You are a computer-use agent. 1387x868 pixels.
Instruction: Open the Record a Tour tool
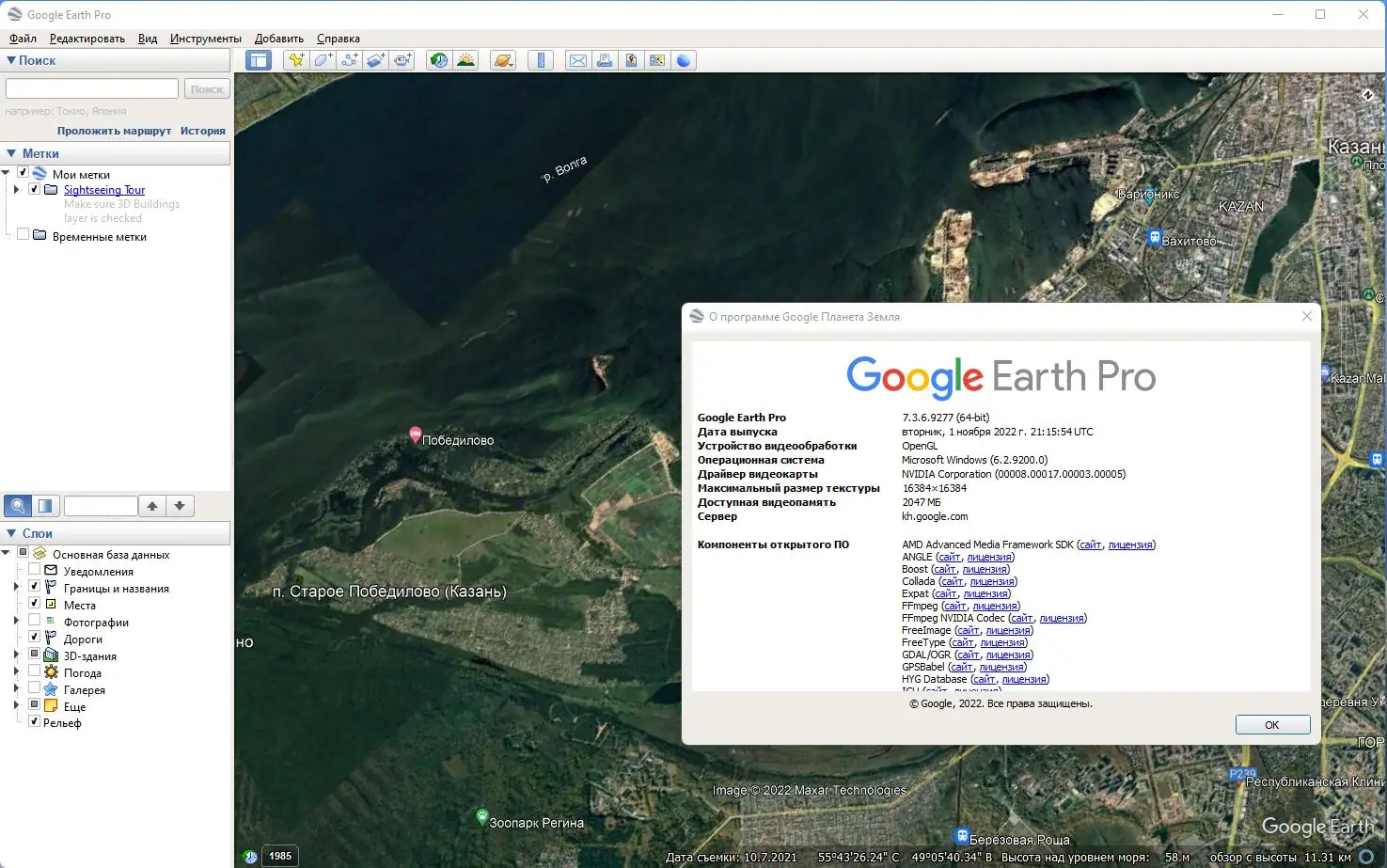point(402,59)
